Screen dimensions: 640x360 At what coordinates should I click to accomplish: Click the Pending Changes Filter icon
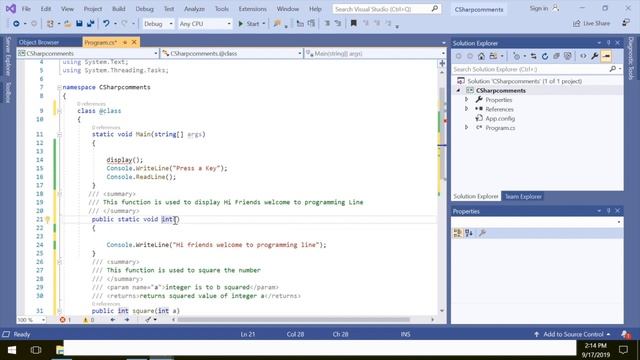(516, 56)
